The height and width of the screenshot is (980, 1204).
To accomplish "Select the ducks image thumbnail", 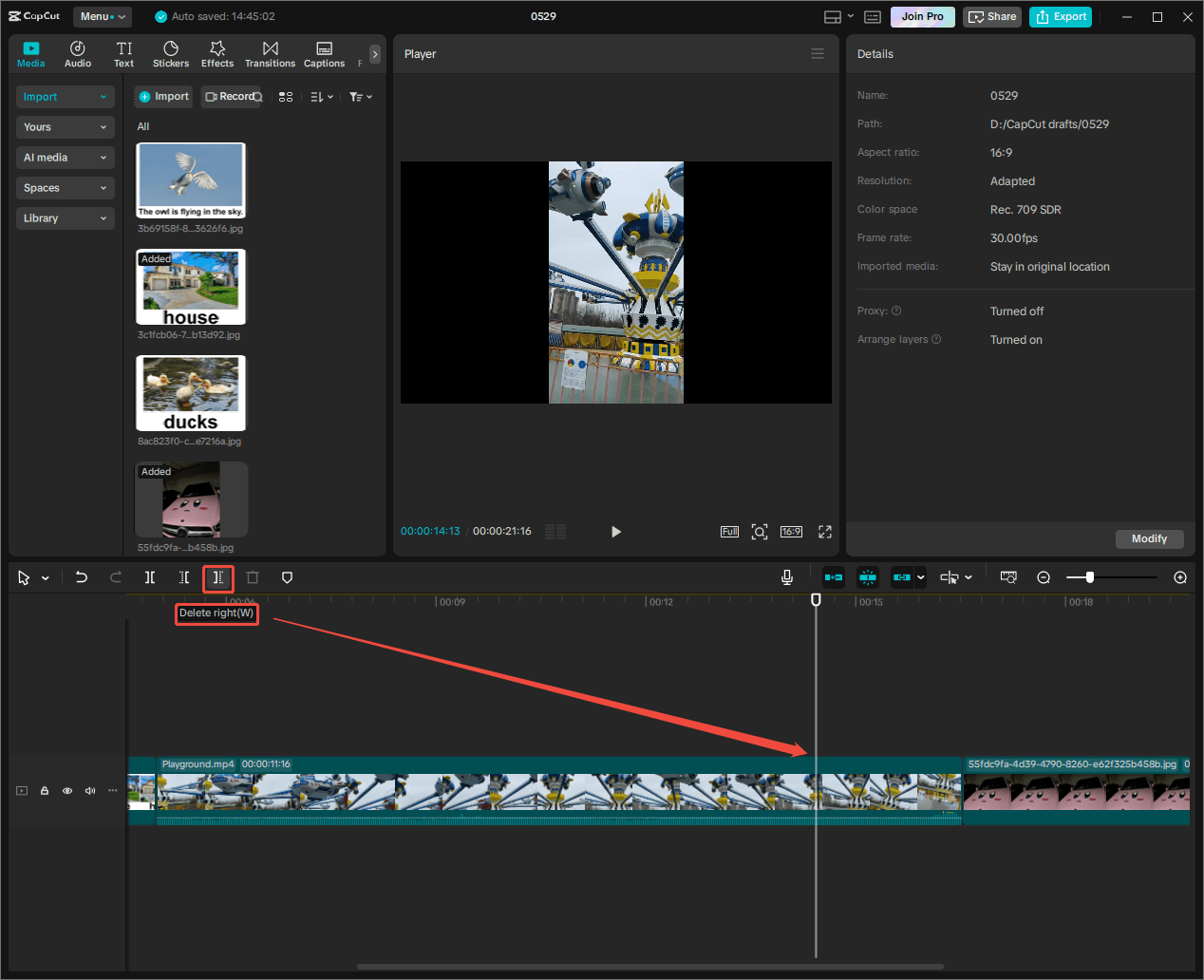I will (190, 392).
